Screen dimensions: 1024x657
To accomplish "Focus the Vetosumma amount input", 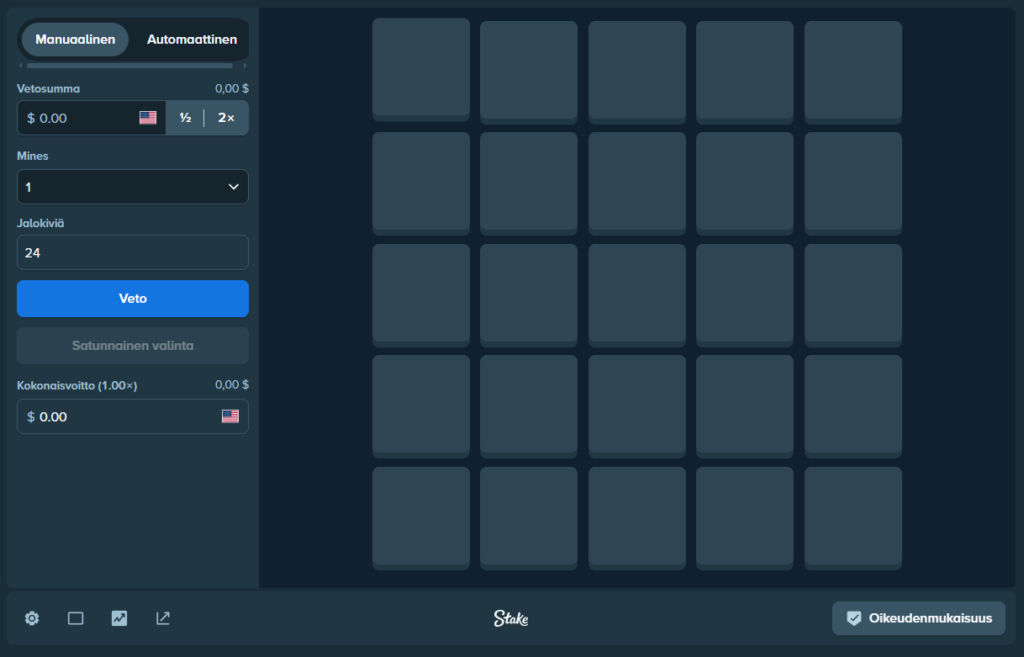I will click(x=82, y=118).
